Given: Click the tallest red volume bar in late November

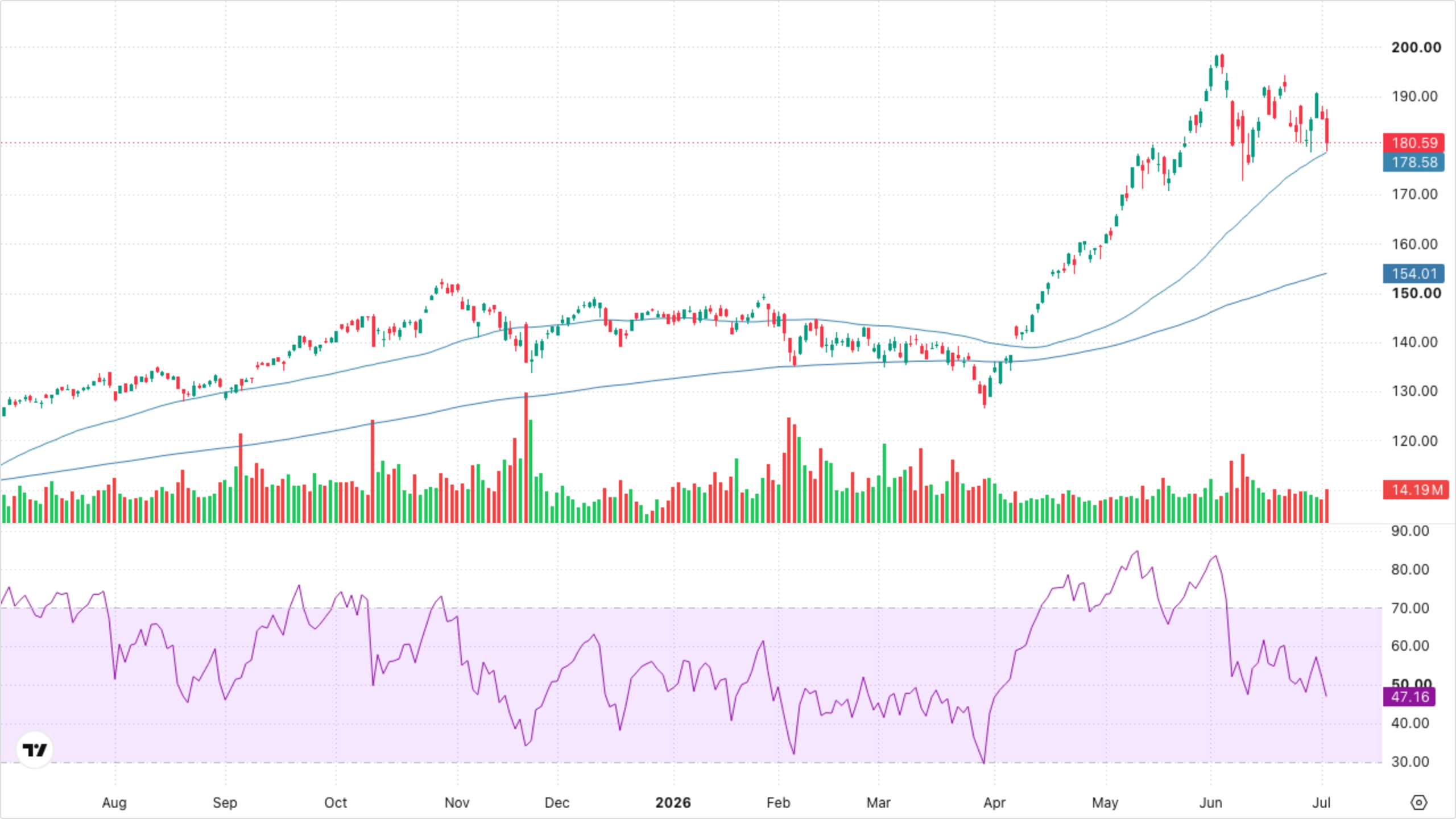Looking at the screenshot, I should pos(526,458).
